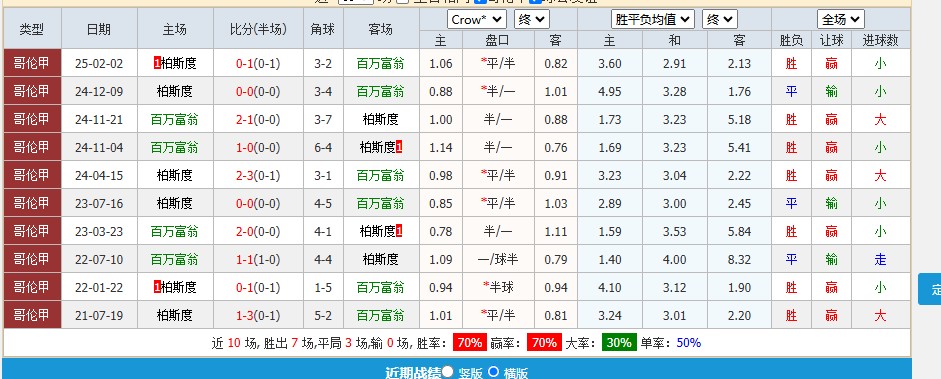941x379 pixels.
Task: Click the away odds value 8.32
Action: pos(739,260)
